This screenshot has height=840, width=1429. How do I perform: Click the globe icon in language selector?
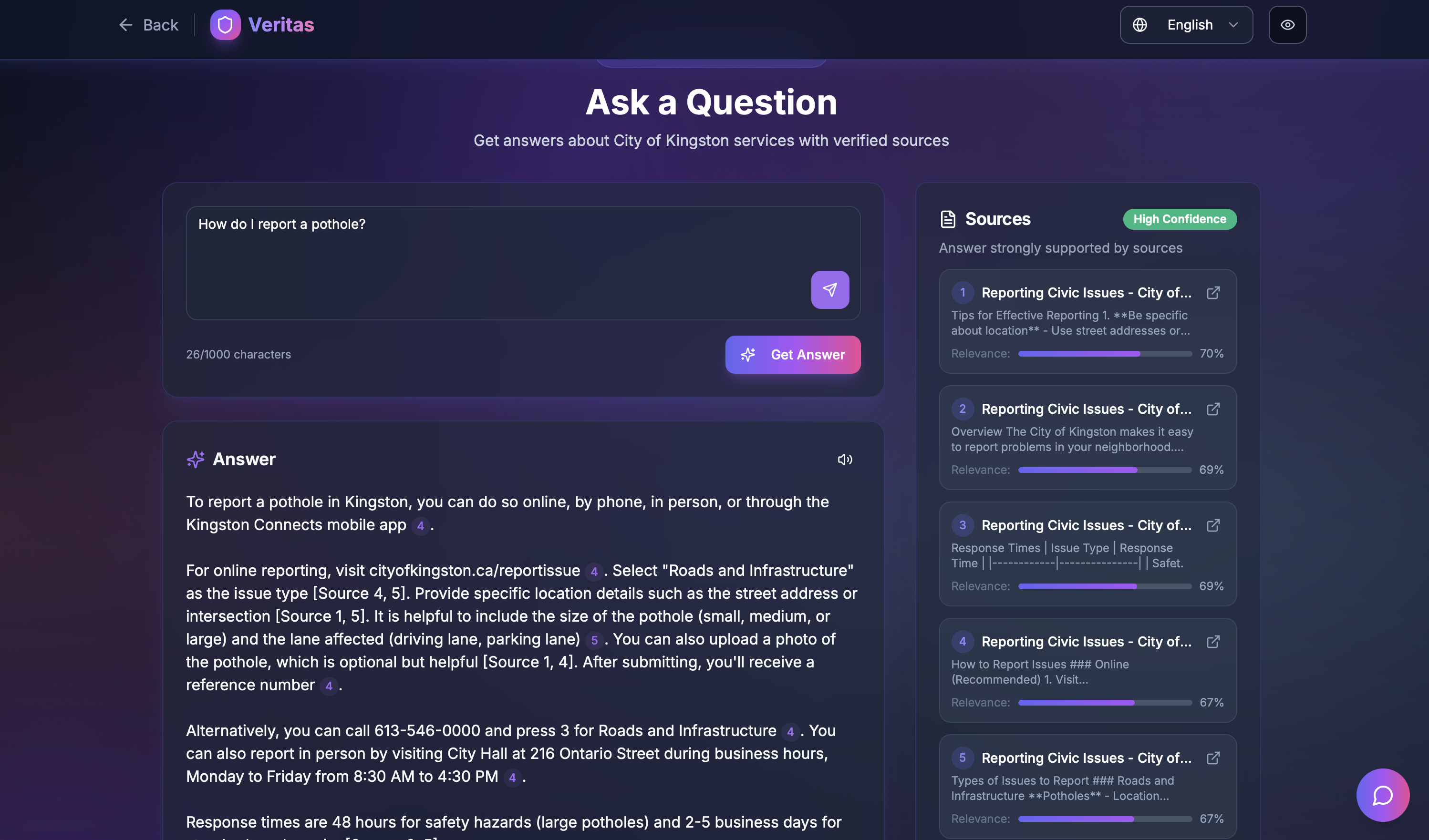click(1140, 25)
